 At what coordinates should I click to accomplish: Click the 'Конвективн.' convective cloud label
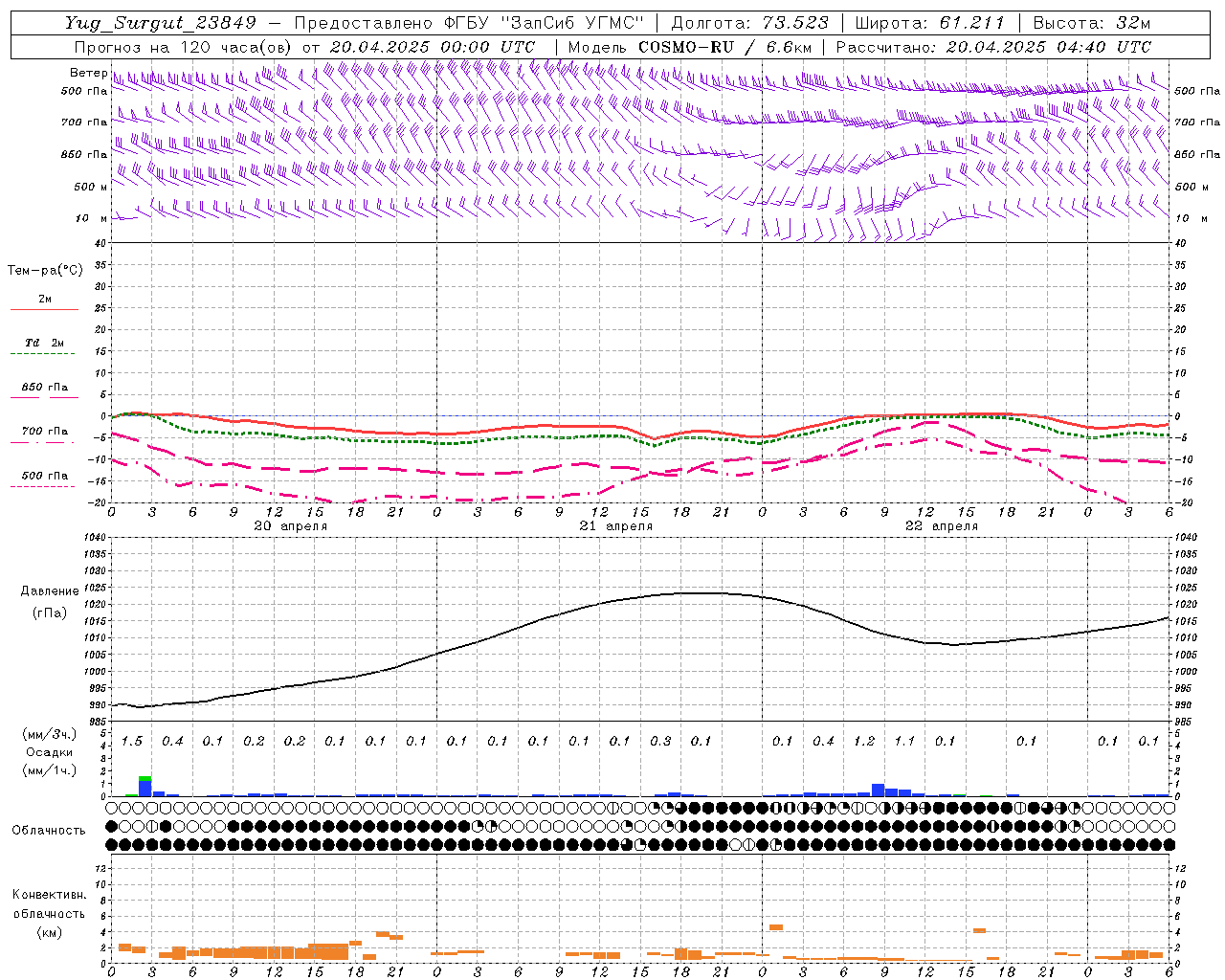click(x=50, y=895)
